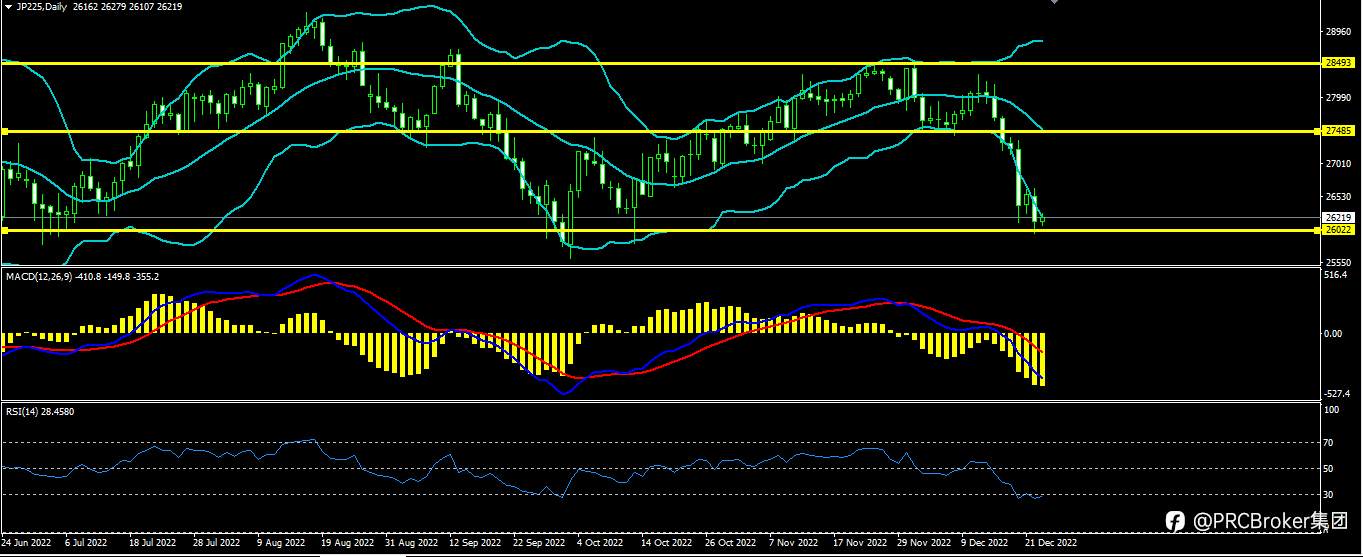The height and width of the screenshot is (557, 1363).
Task: Click the 14 Oct 2022 date label
Action: pos(667,543)
